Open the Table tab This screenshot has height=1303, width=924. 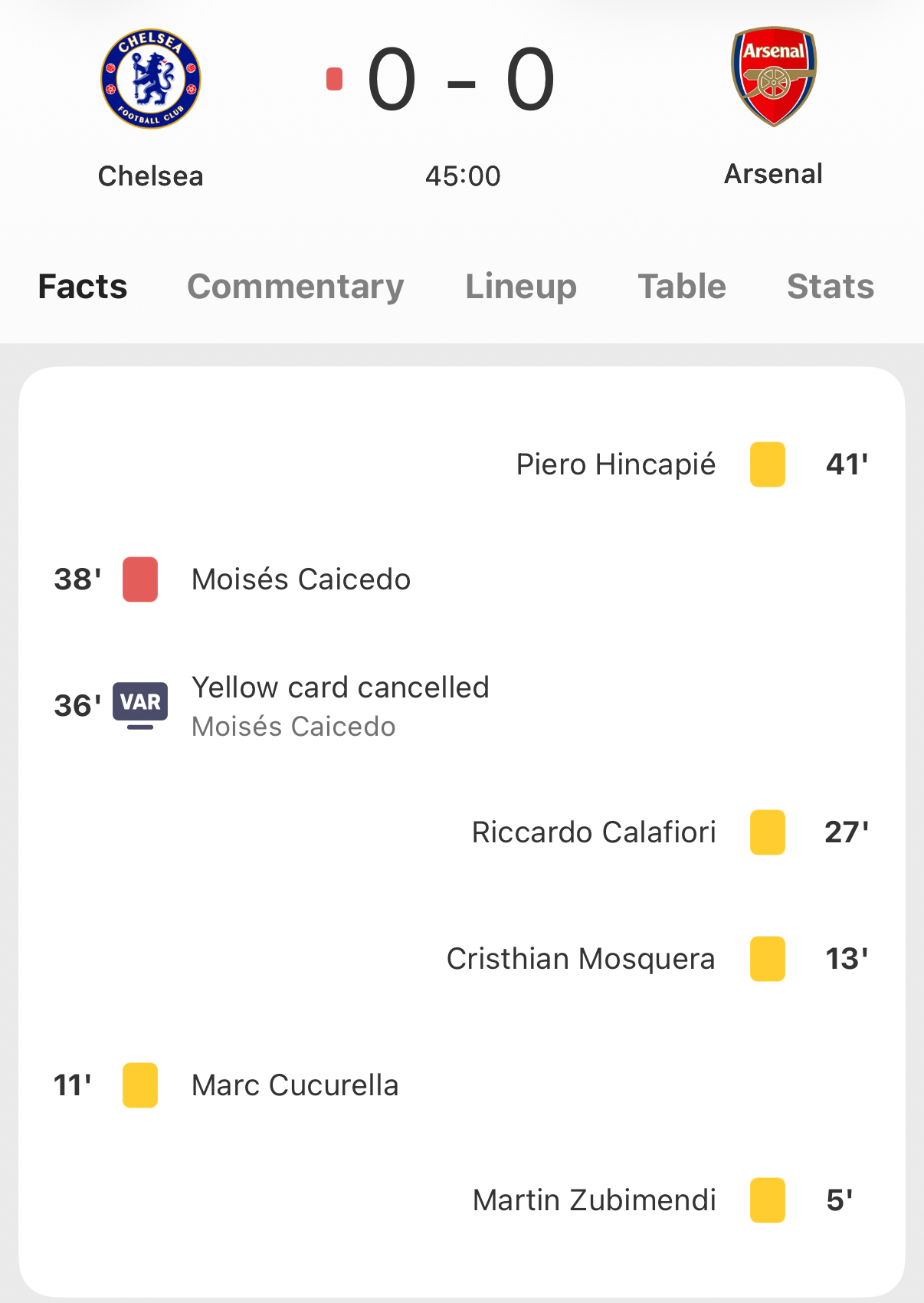pyautogui.click(x=682, y=287)
